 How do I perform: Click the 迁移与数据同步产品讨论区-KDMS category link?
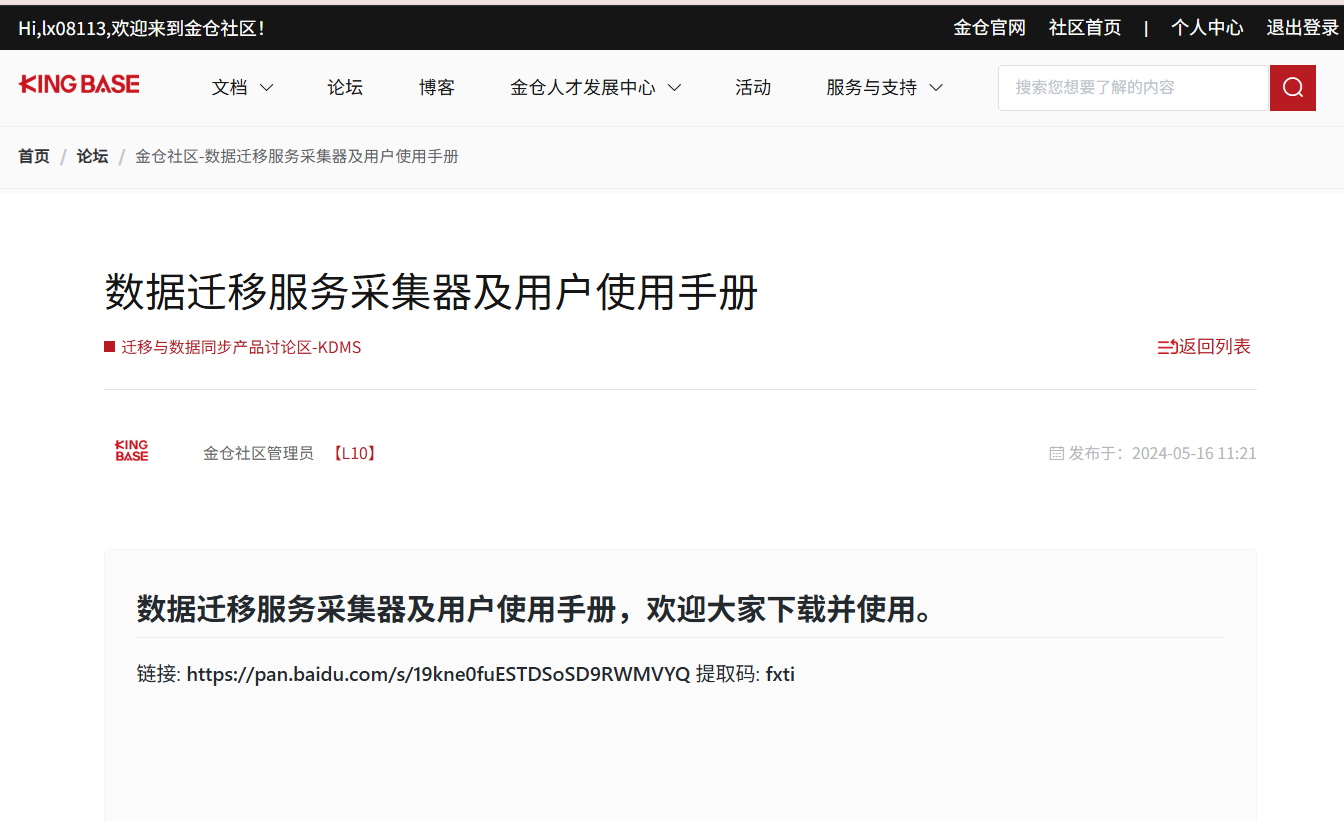coord(241,347)
